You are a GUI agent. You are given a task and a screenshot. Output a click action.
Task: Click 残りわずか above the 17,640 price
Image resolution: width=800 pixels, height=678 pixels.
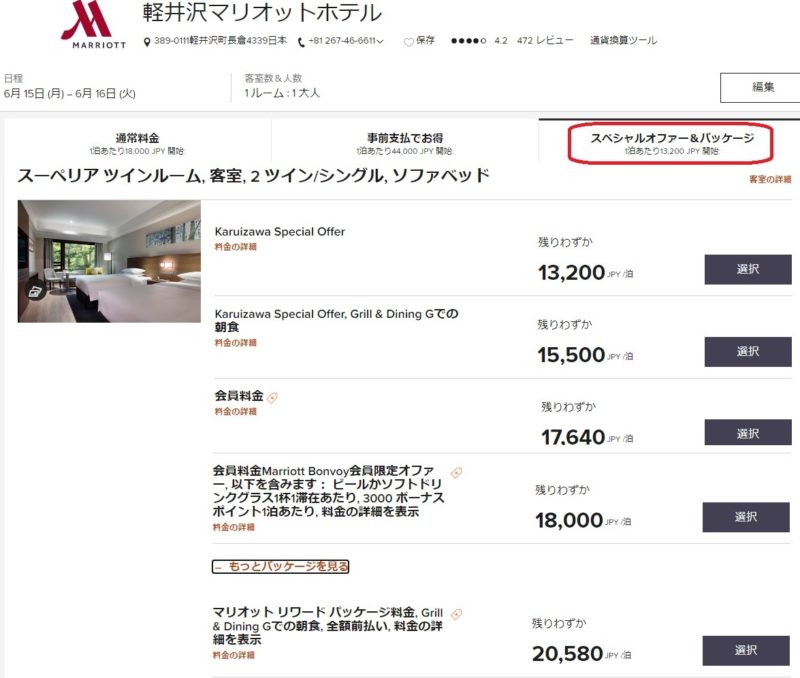pos(569,407)
